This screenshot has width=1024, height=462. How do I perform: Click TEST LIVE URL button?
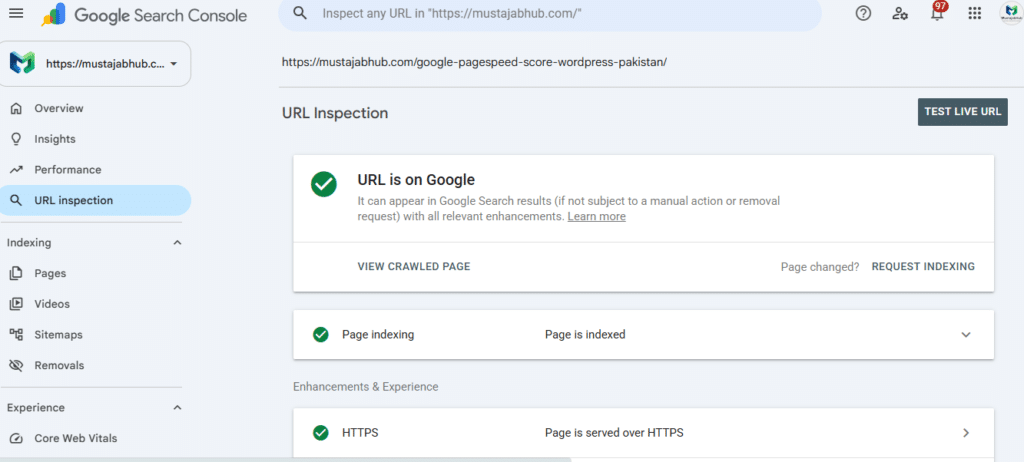pos(963,112)
